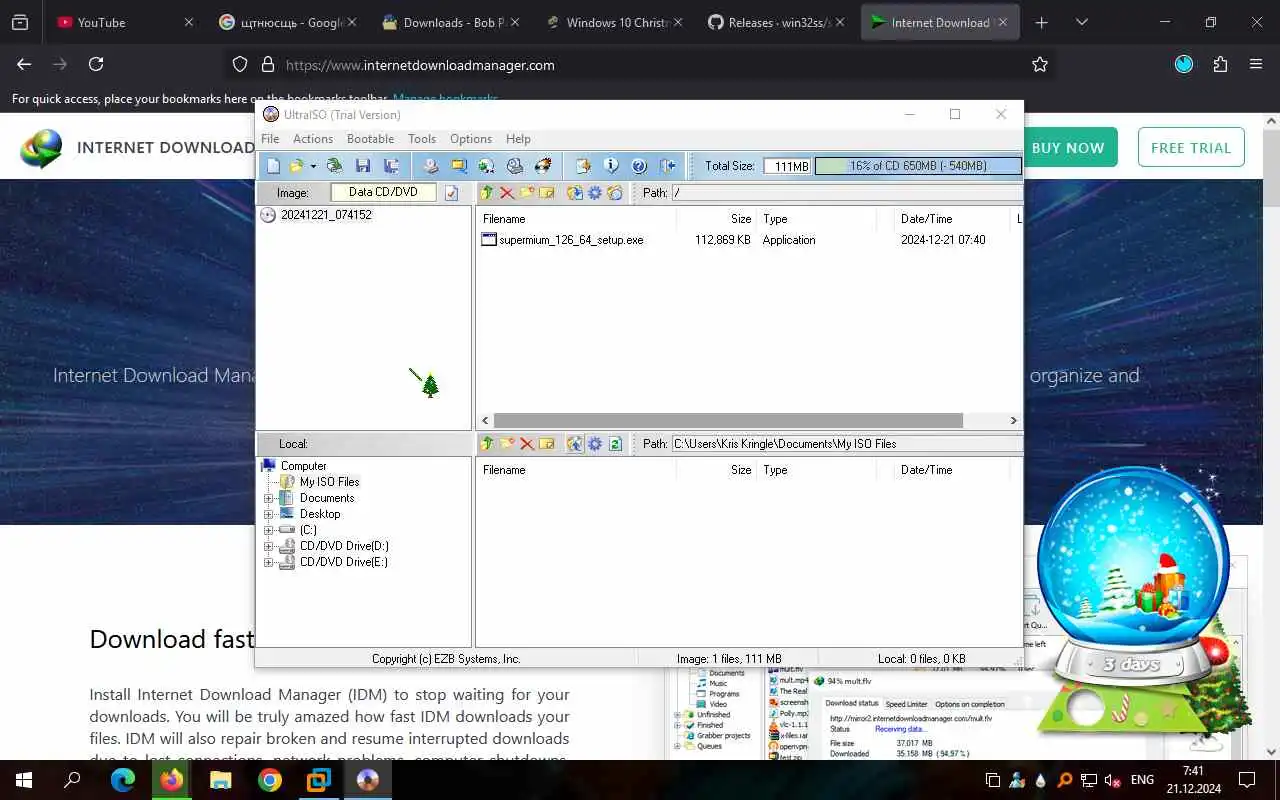1280x800 pixels.
Task: Select My ISO Files in the Local tree
Action: click(x=329, y=482)
